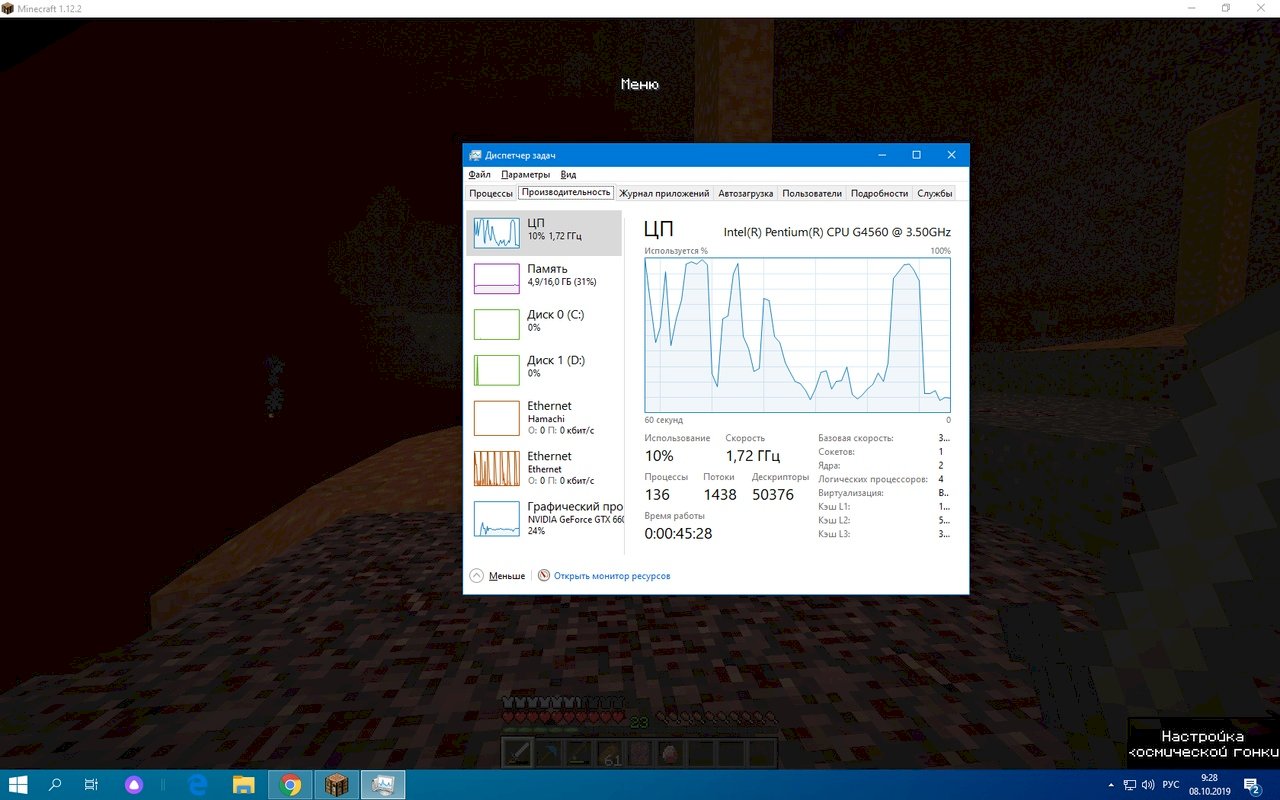1280x800 pixels.
Task: Select the NVIDIA GeForce GPU item
Action: pos(544,518)
